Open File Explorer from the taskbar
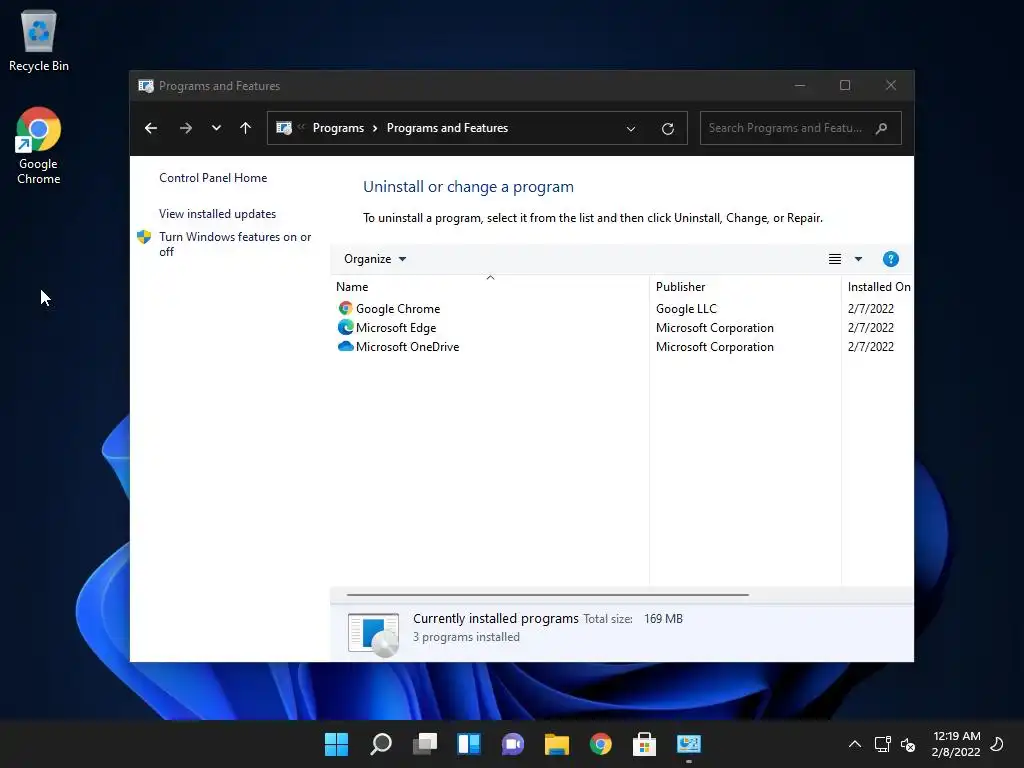The height and width of the screenshot is (768, 1024). pos(557,744)
